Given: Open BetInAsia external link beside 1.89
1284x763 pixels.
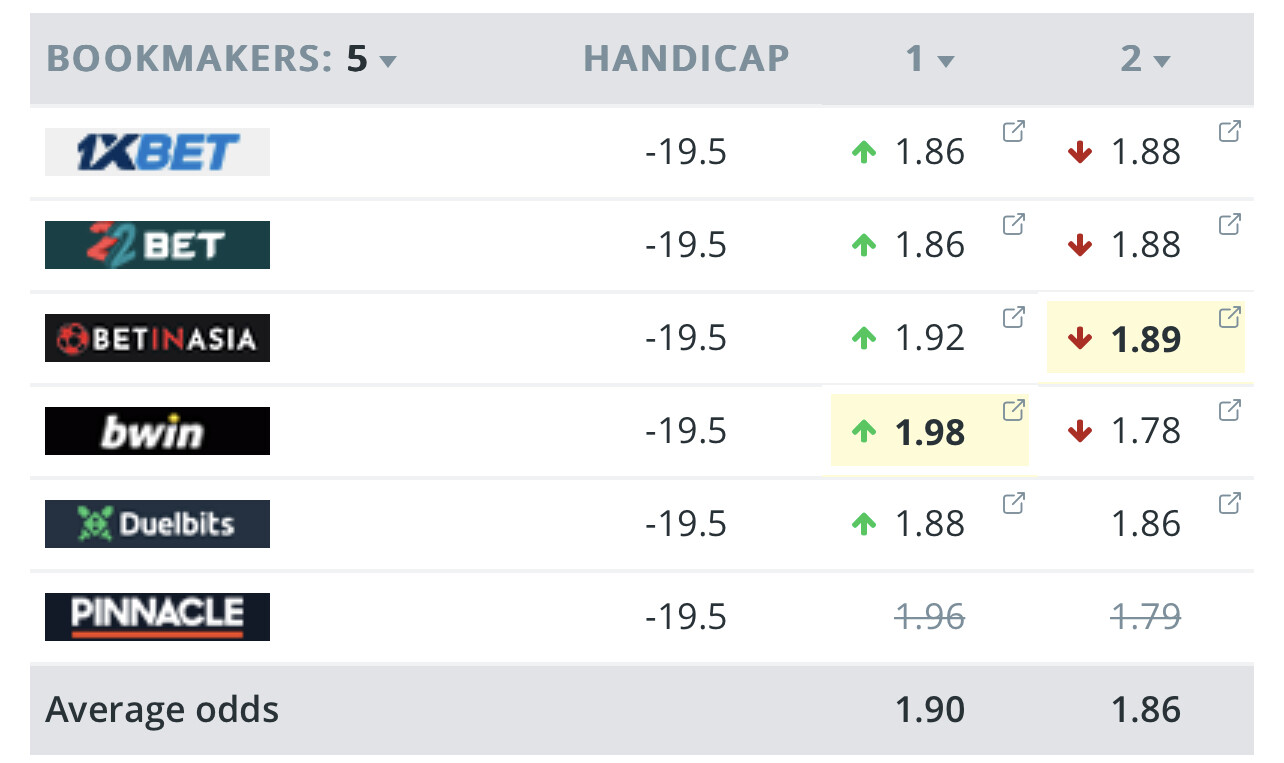Looking at the screenshot, I should (1229, 318).
